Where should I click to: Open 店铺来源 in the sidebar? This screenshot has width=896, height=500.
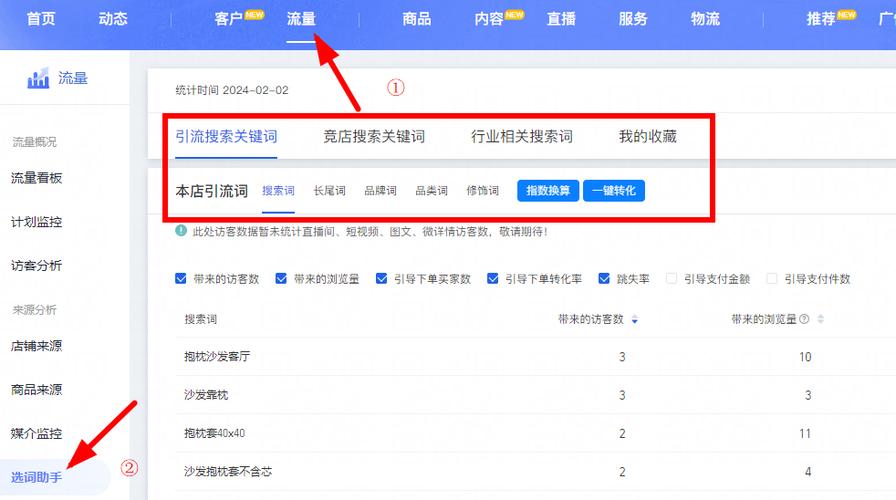37,346
